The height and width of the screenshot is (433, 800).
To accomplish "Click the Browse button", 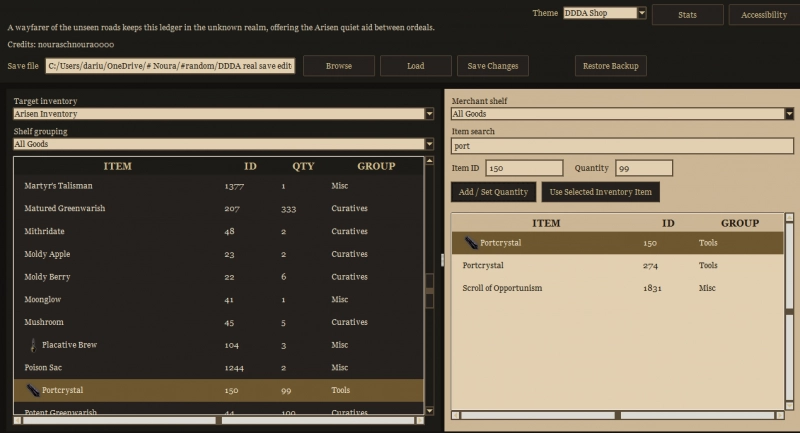I will click(339, 66).
